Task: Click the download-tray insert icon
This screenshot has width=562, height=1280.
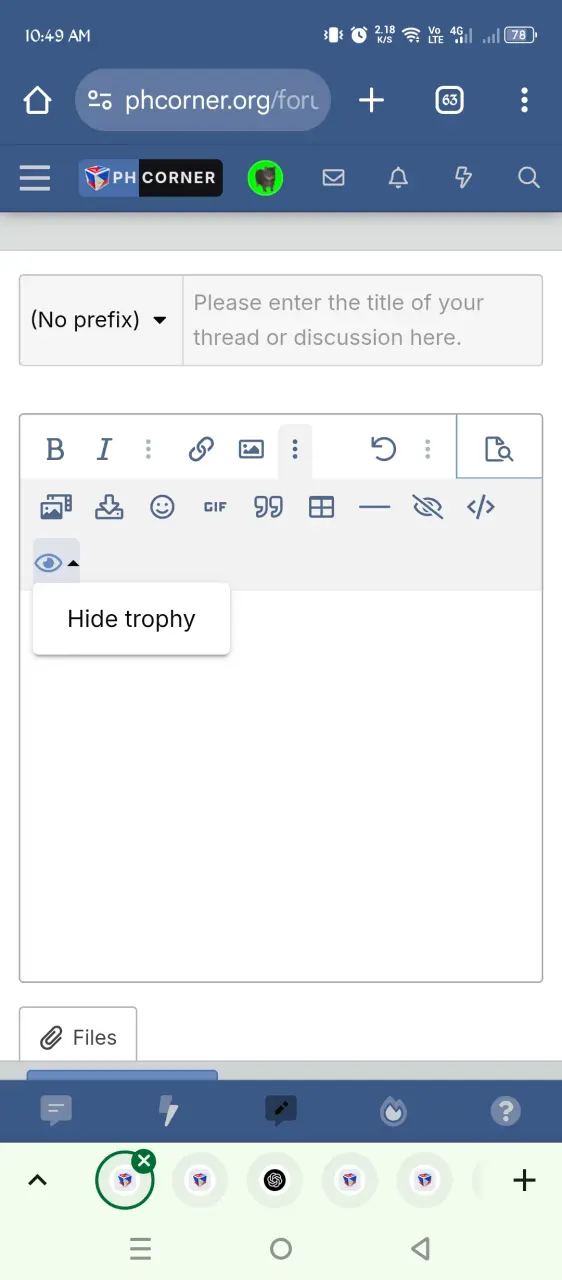Action: (x=109, y=507)
